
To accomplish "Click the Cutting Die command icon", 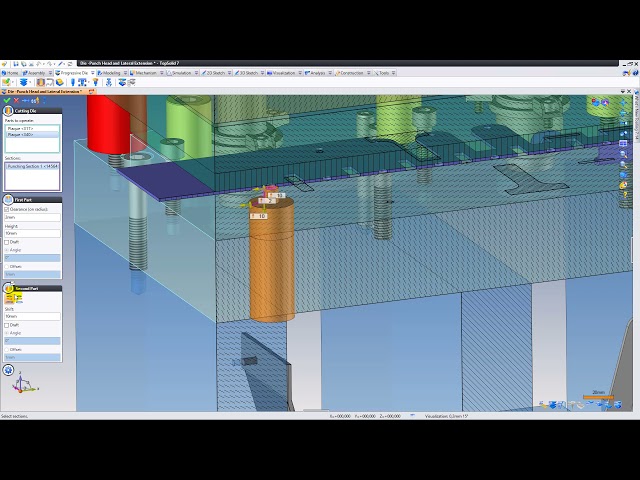I will (x=8, y=111).
